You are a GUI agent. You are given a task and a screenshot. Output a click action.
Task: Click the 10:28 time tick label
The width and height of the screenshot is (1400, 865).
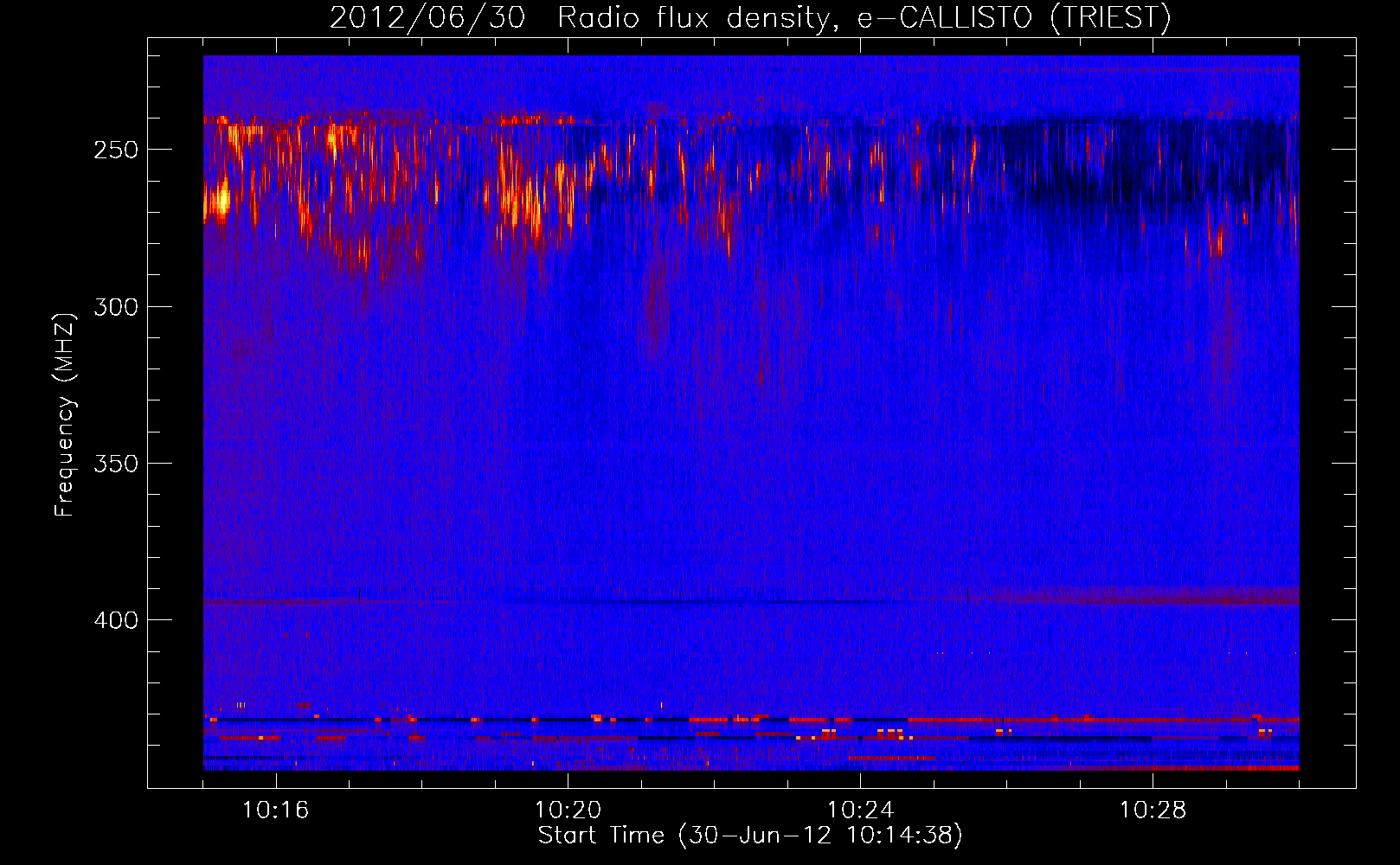click(x=1153, y=810)
